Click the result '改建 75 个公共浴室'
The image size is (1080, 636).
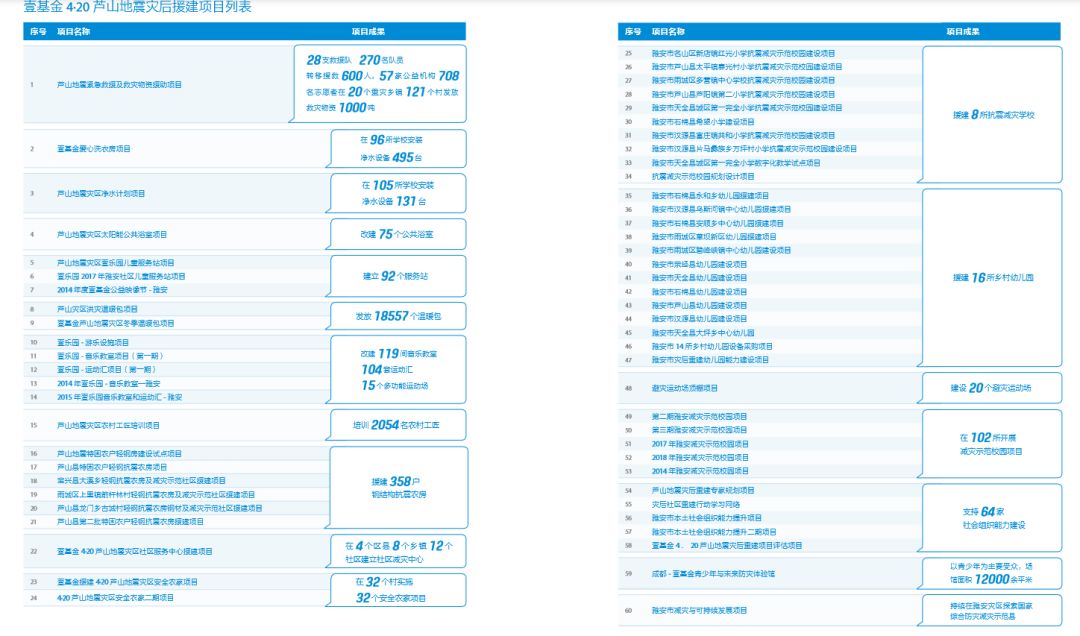397,234
